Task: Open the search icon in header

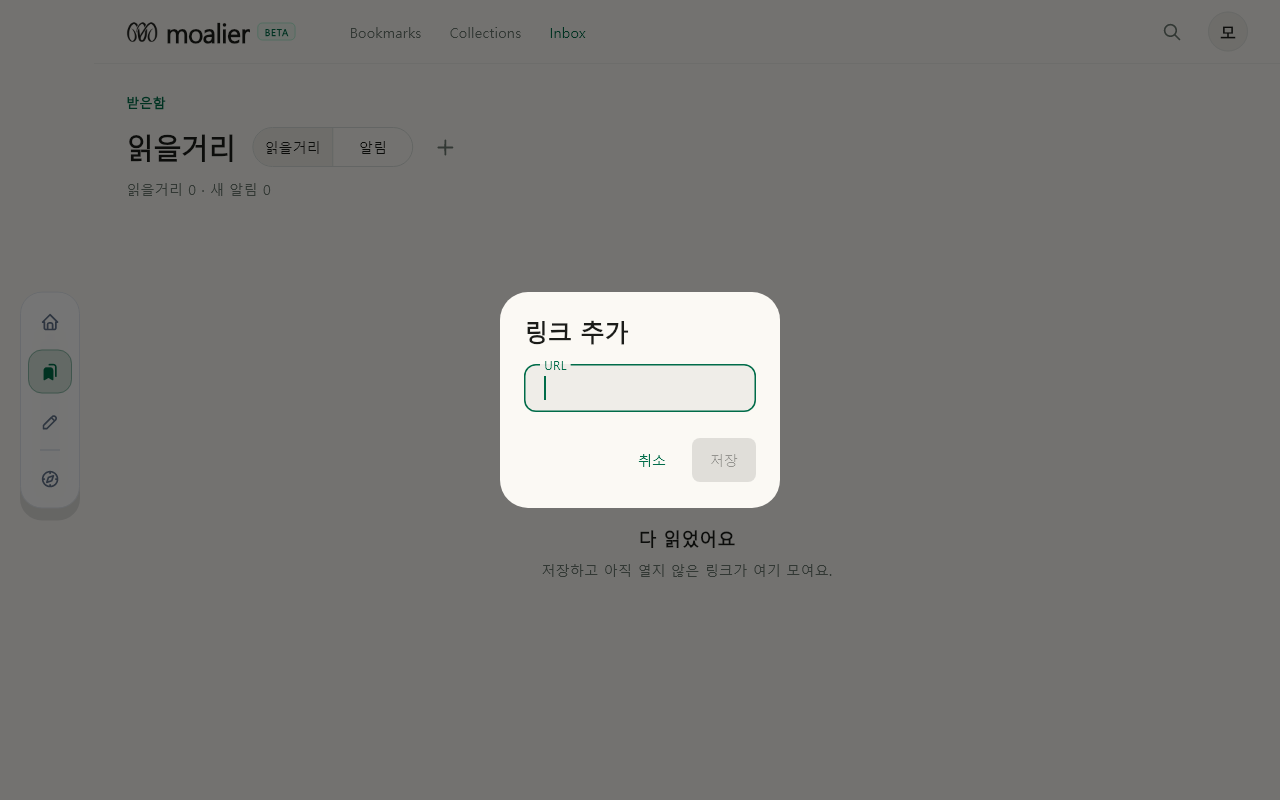Action: tap(1172, 32)
